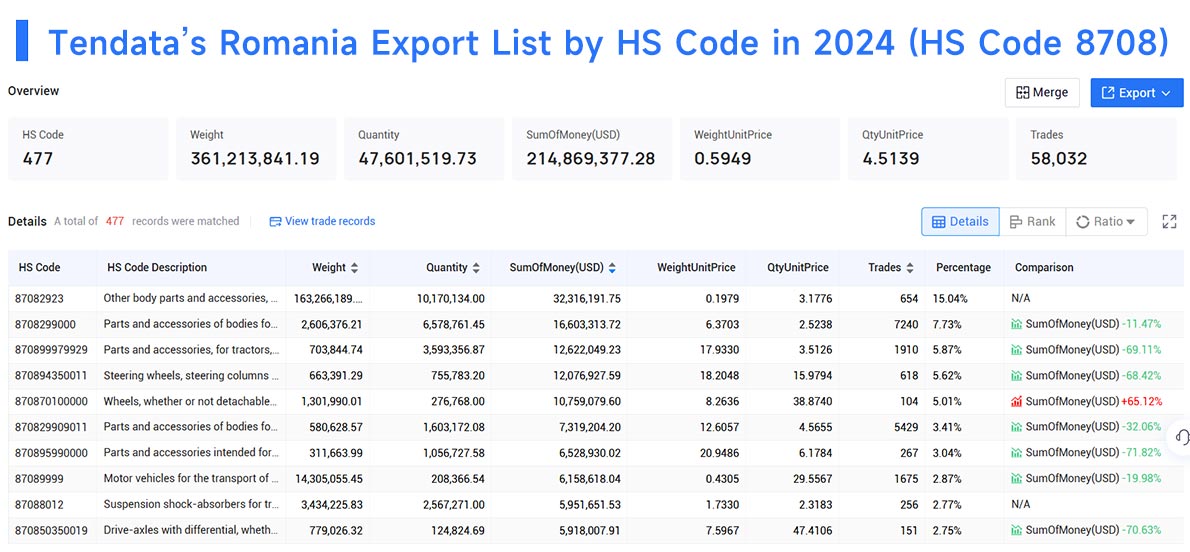Sort by Weight column arrows
Screen dimensions: 1190x552
(x=354, y=268)
